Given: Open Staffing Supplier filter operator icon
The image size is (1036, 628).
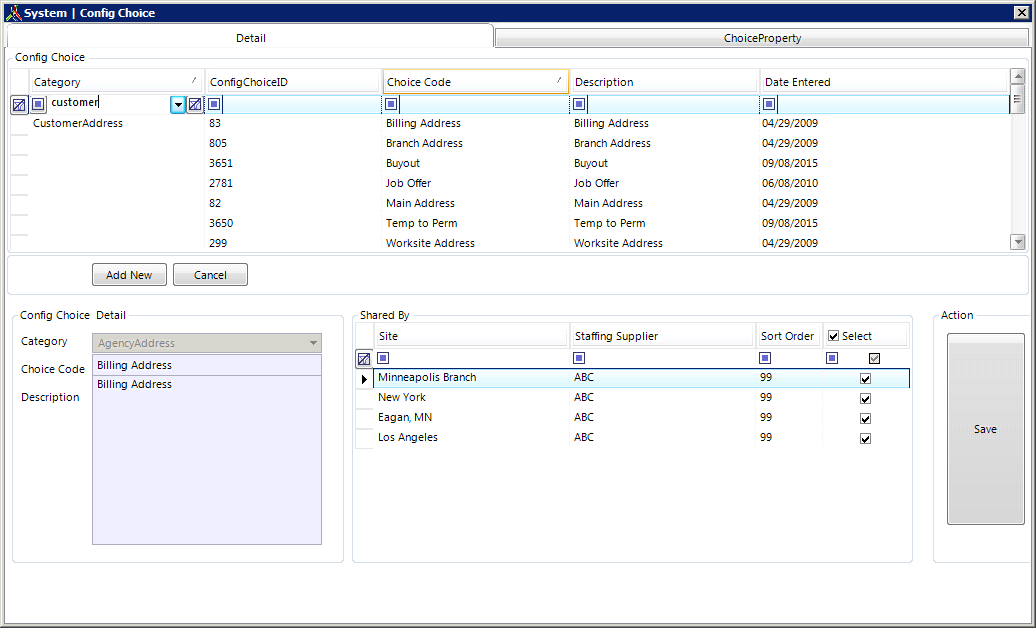Looking at the screenshot, I should (x=579, y=358).
